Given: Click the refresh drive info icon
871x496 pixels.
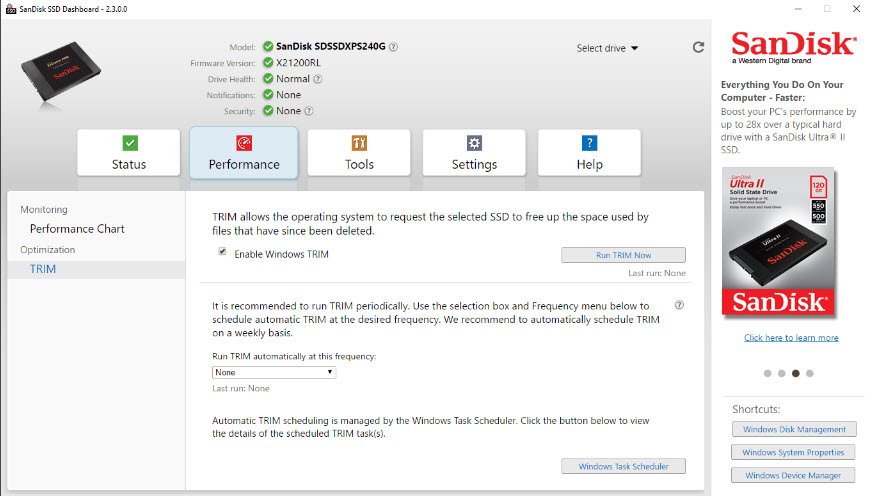Looking at the screenshot, I should click(x=698, y=47).
